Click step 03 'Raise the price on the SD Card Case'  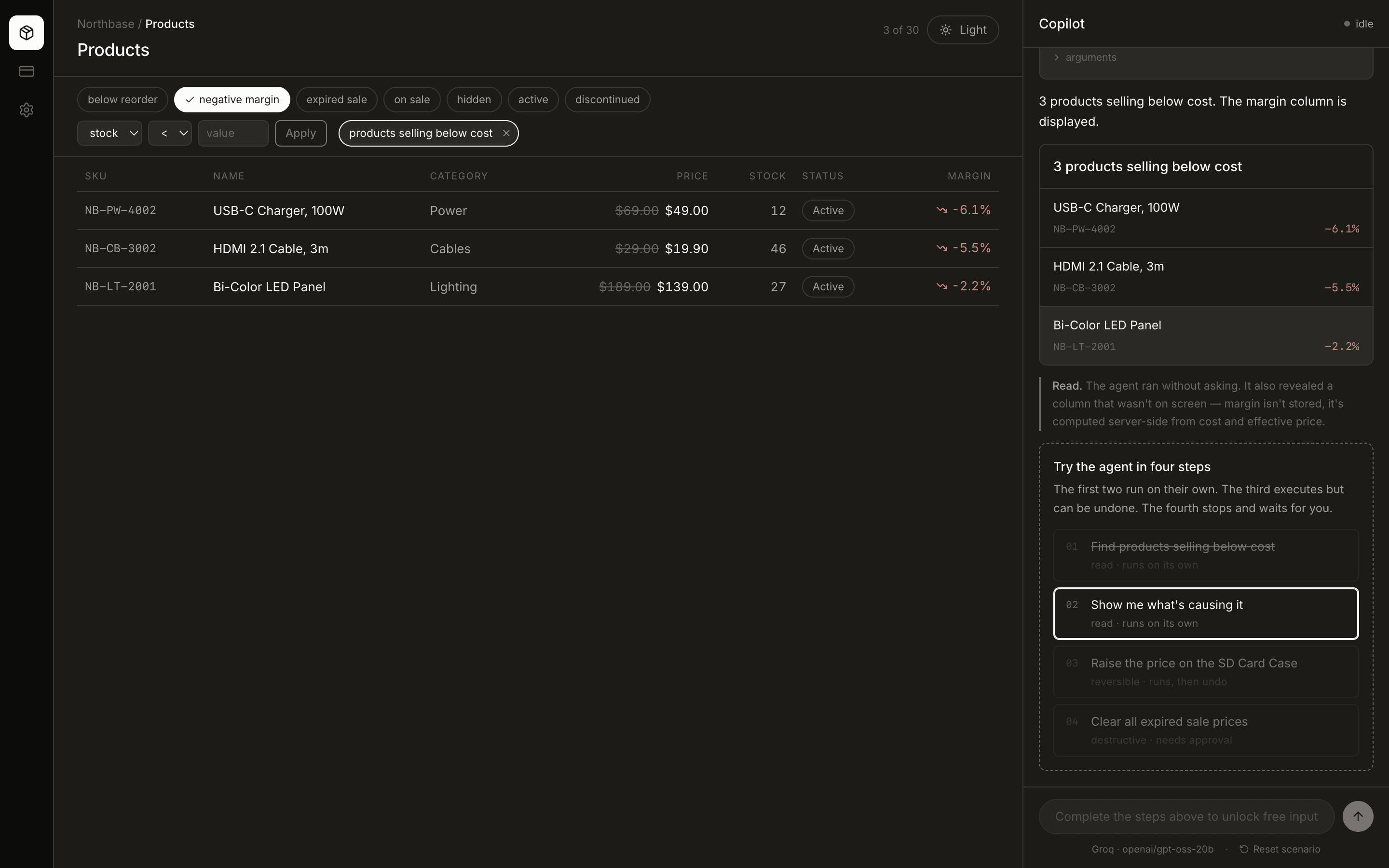pos(1205,672)
